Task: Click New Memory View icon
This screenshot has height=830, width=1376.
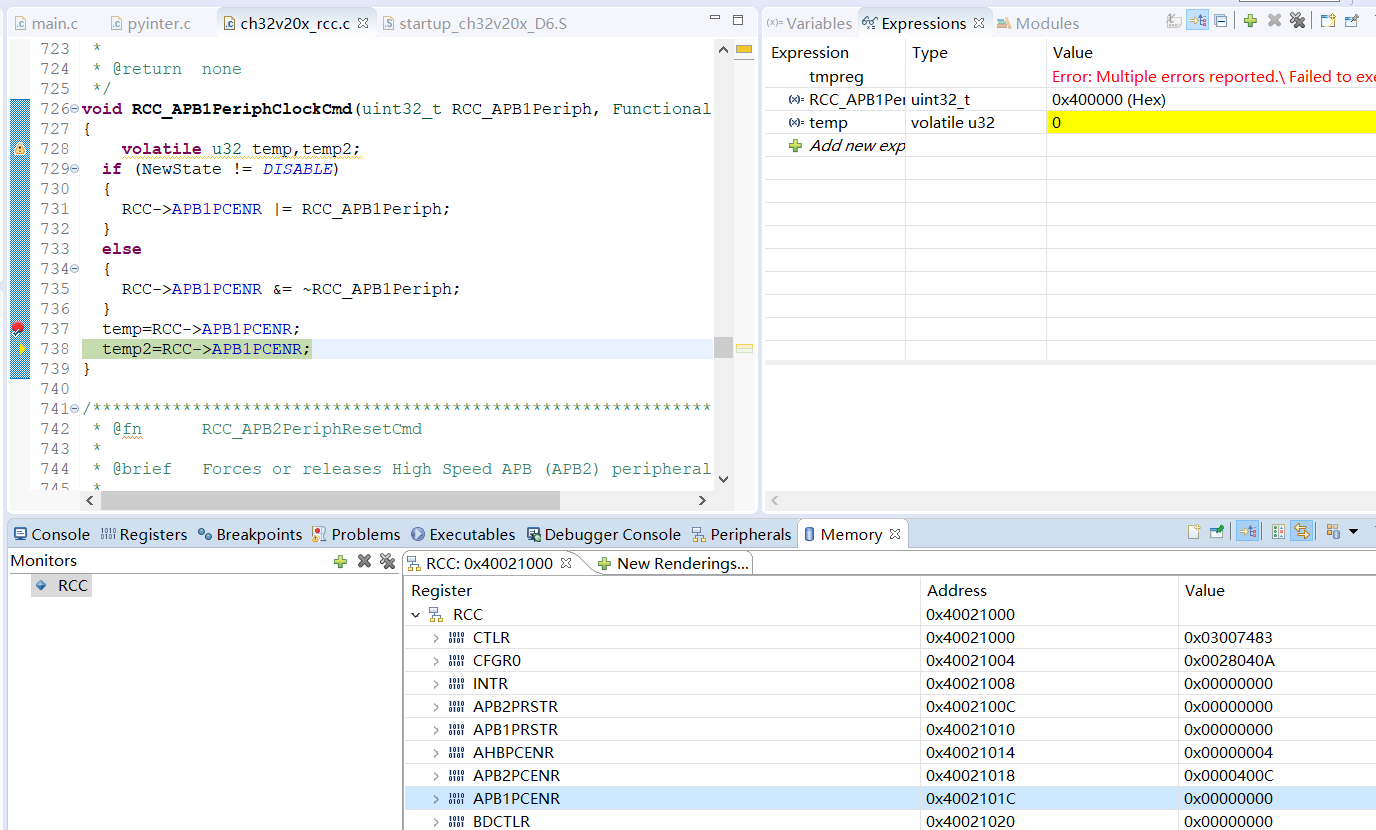Action: [x=1194, y=532]
